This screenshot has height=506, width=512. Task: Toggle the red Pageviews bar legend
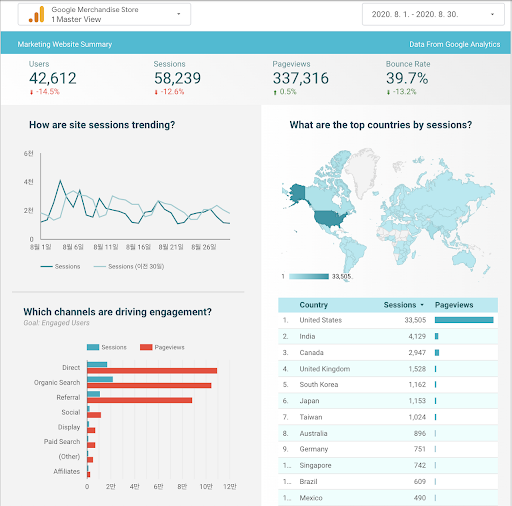tap(162, 347)
